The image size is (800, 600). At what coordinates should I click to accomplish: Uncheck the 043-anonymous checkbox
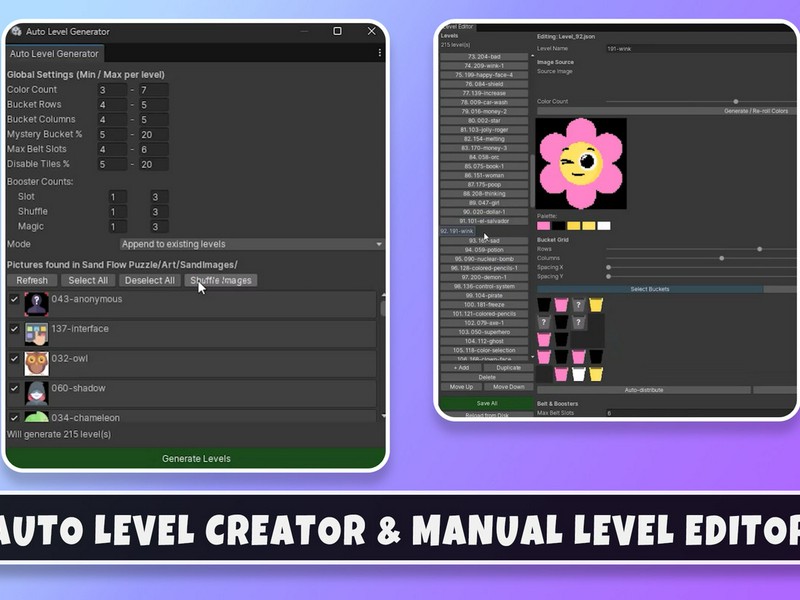[x=14, y=299]
